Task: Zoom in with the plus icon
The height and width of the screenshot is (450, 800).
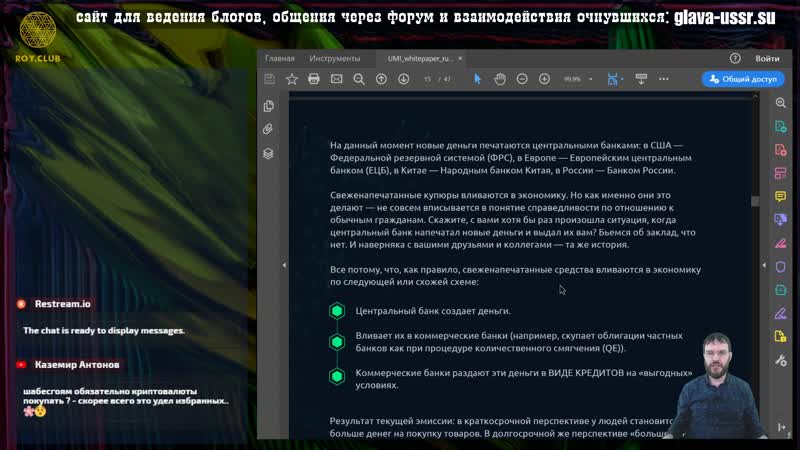Action: pyautogui.click(x=544, y=79)
